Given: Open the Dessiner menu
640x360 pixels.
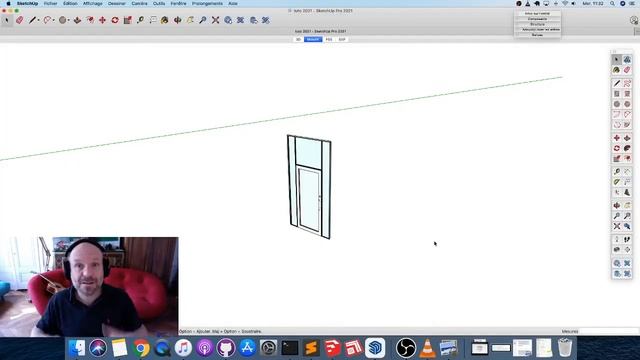Looking at the screenshot, I should pos(117,3).
